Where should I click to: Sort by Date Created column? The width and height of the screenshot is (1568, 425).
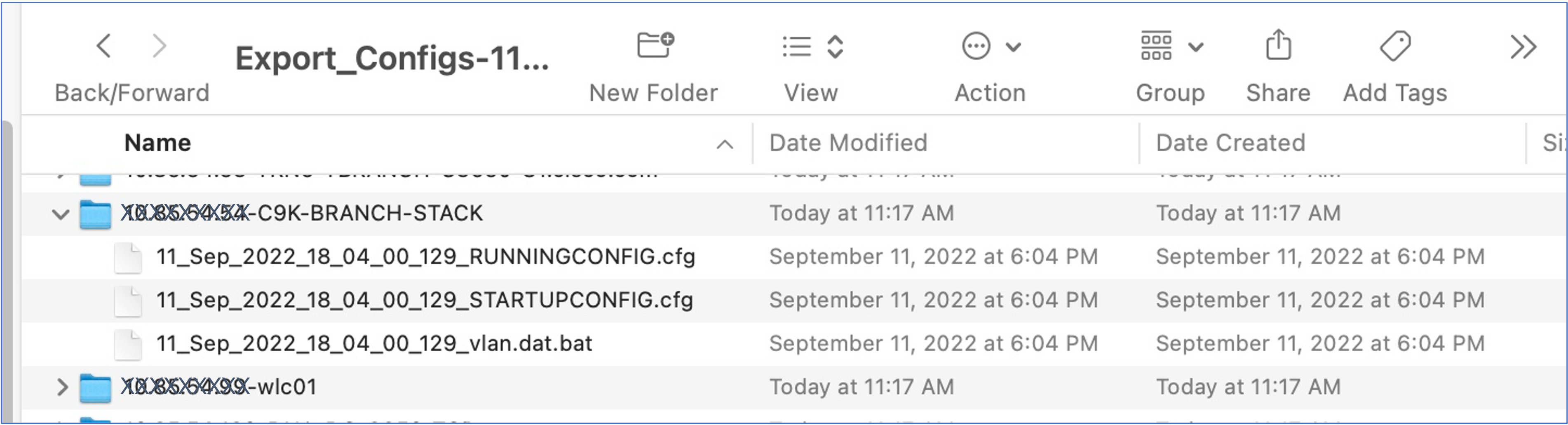tap(1230, 143)
